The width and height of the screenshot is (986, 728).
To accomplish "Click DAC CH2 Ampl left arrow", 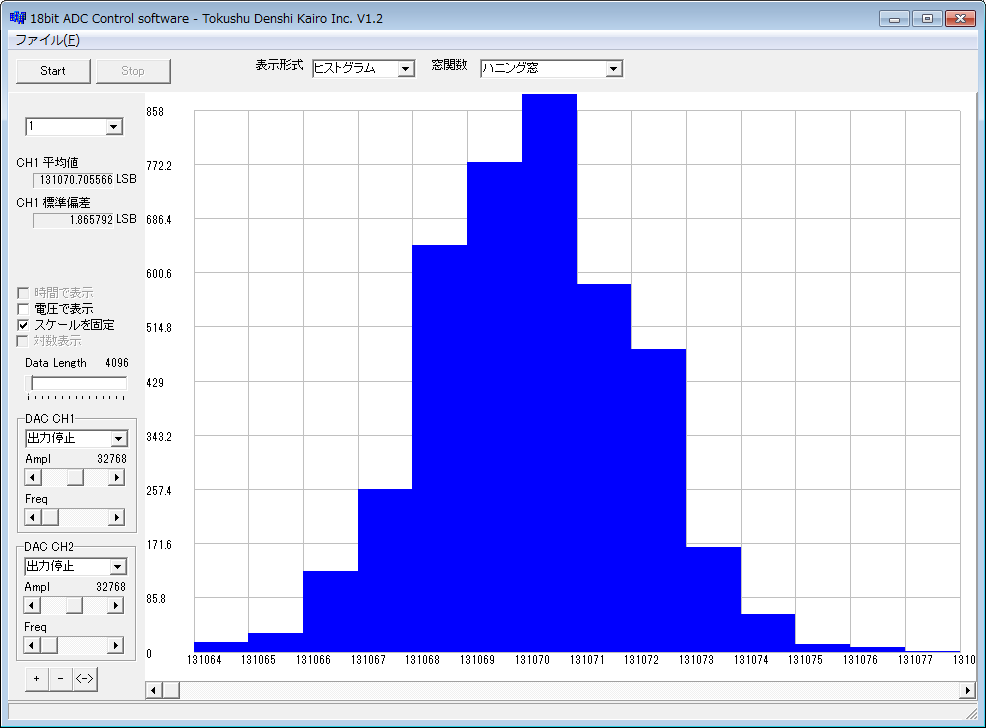I will pyautogui.click(x=33, y=606).
